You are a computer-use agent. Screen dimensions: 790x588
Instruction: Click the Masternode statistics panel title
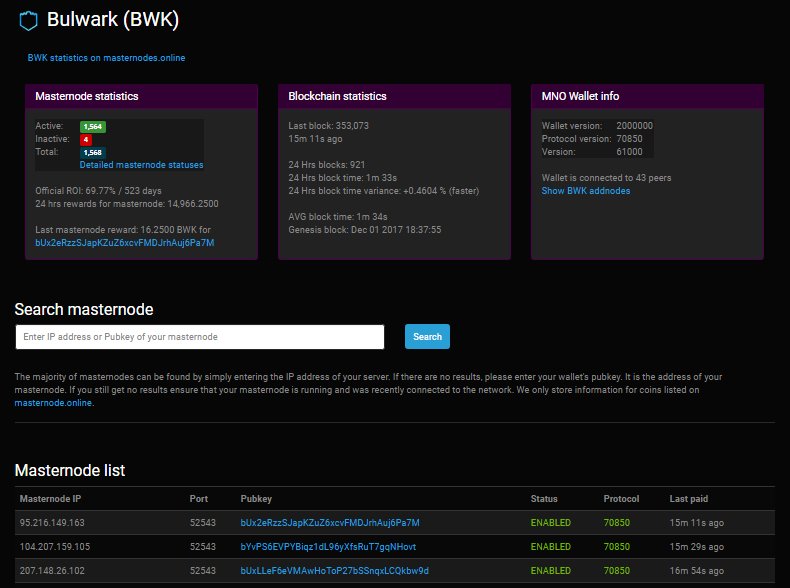pyautogui.click(x=87, y=96)
